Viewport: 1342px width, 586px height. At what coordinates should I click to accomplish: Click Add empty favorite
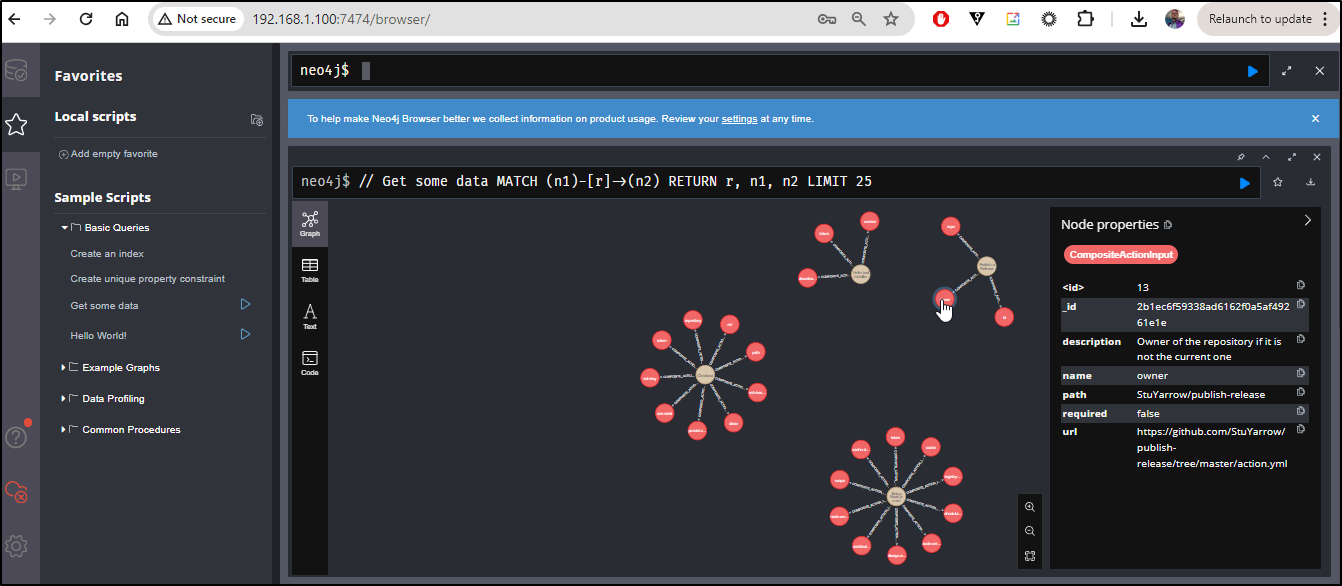pyautogui.click(x=108, y=154)
